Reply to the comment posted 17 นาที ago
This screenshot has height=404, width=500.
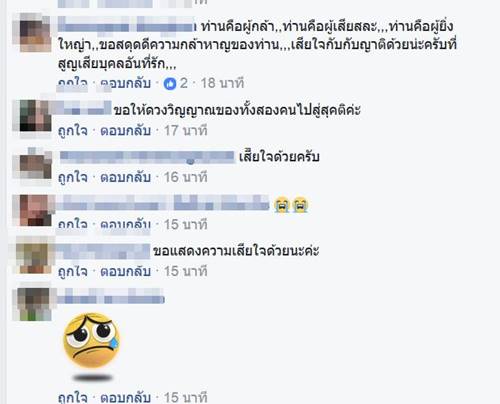[x=126, y=131]
